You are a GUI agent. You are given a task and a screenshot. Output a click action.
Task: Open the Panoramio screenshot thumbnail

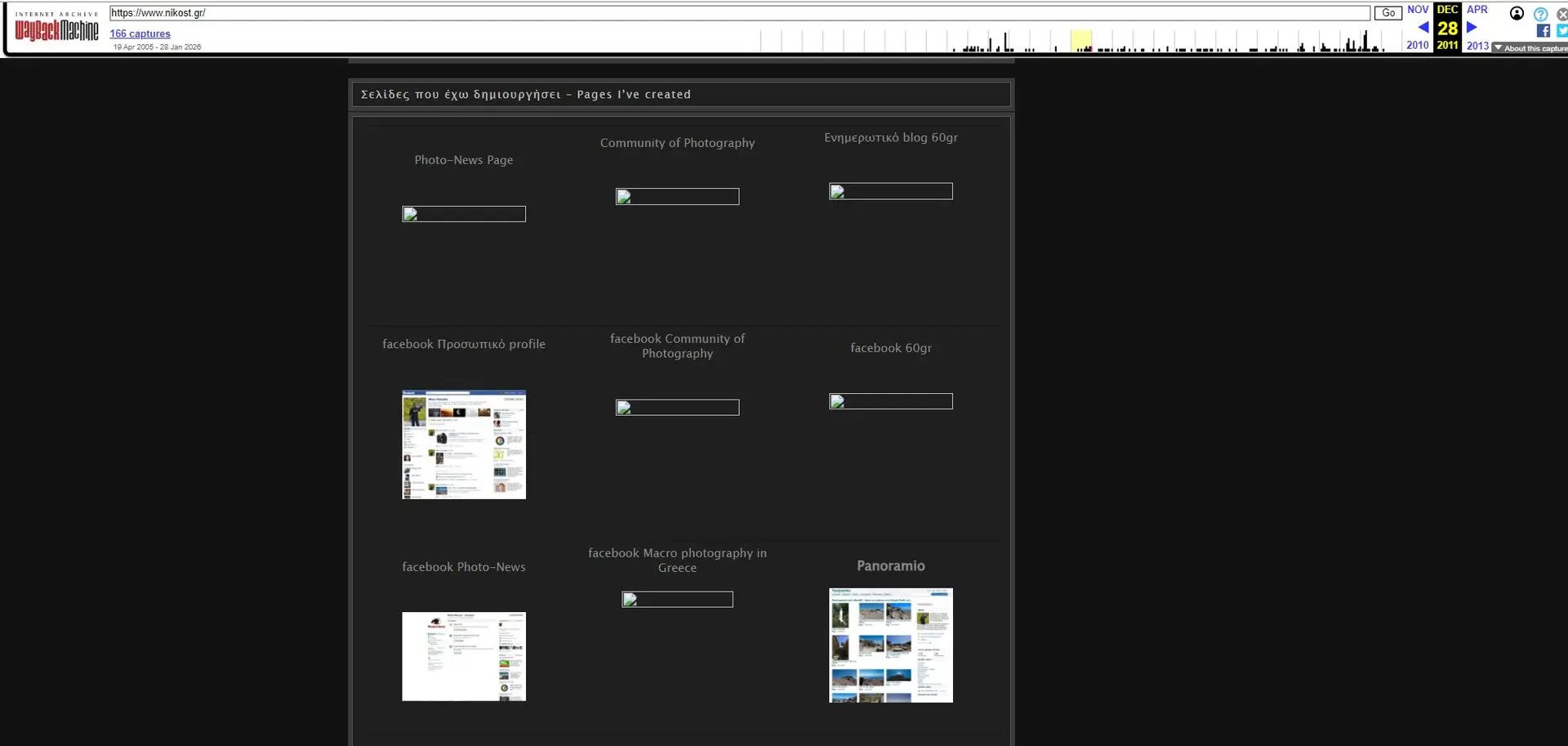[x=891, y=645]
